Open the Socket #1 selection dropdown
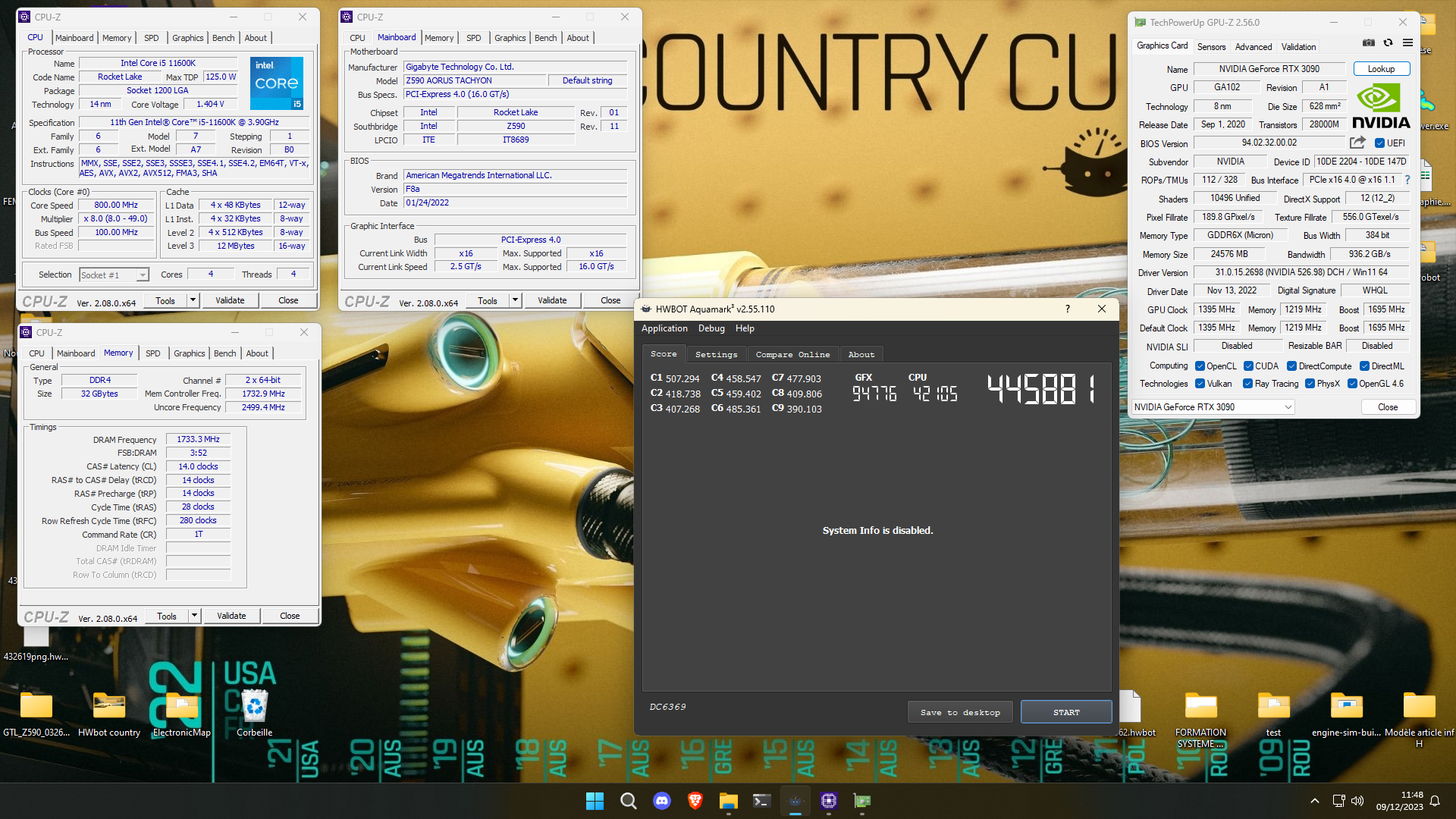Viewport: 1456px width, 819px height. 114,275
